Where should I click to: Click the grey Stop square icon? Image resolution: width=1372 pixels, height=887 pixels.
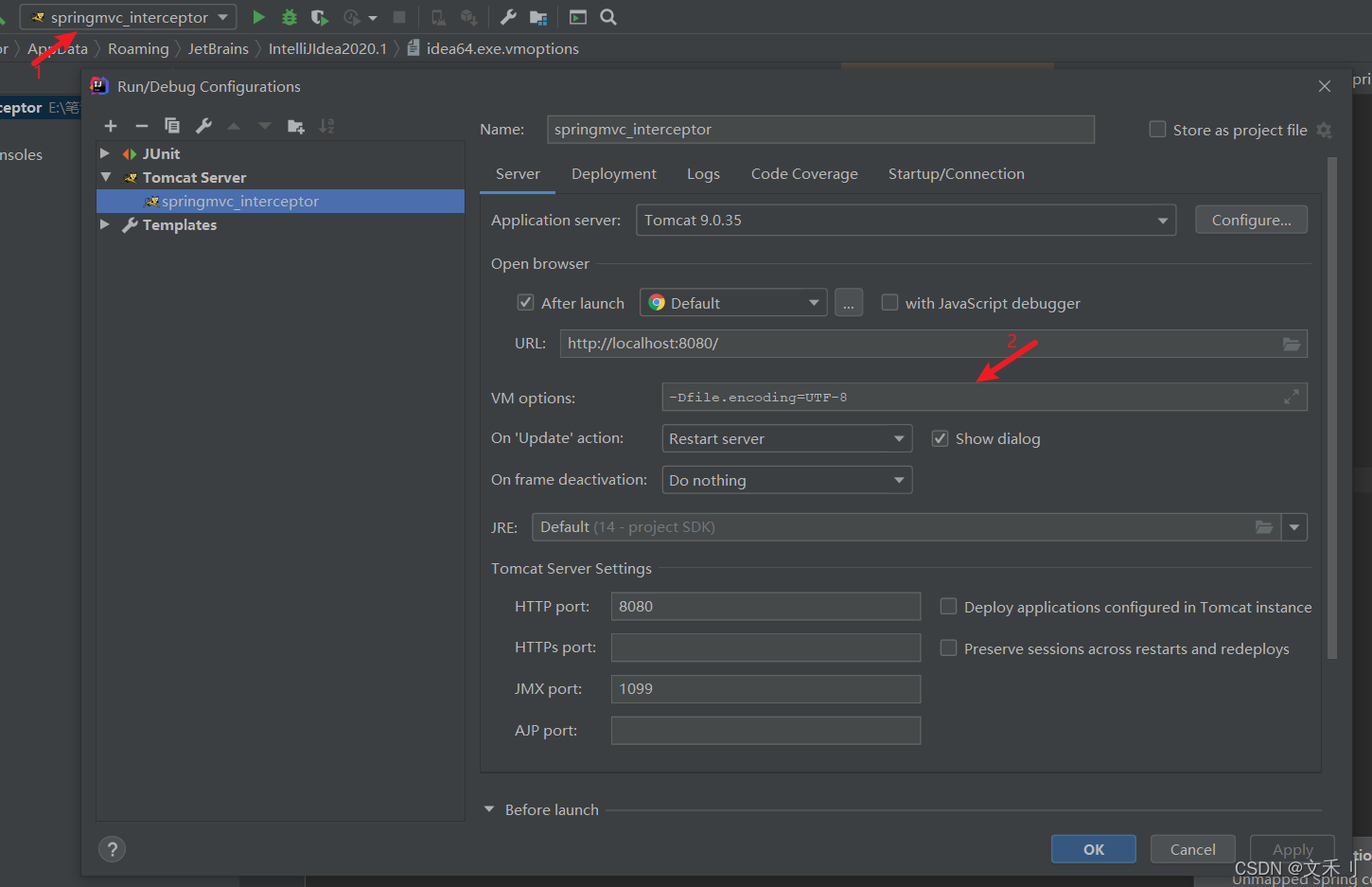399,17
